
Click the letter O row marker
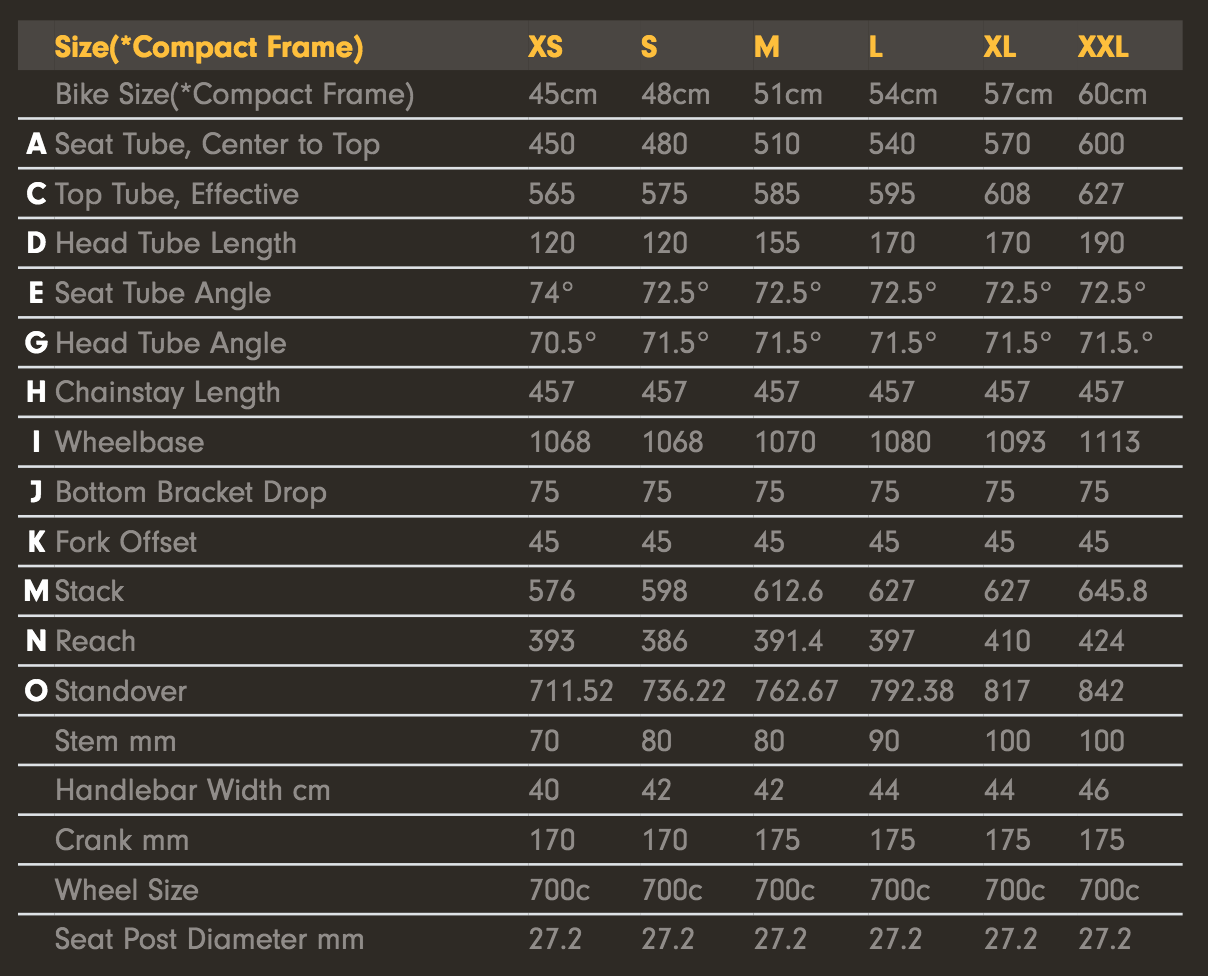pos(36,691)
